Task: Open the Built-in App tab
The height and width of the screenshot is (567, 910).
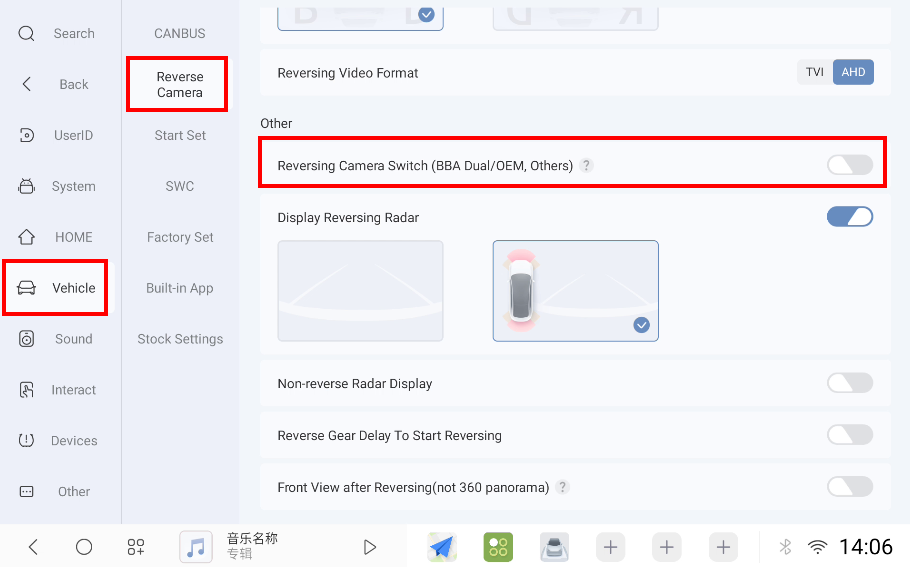Action: point(180,288)
